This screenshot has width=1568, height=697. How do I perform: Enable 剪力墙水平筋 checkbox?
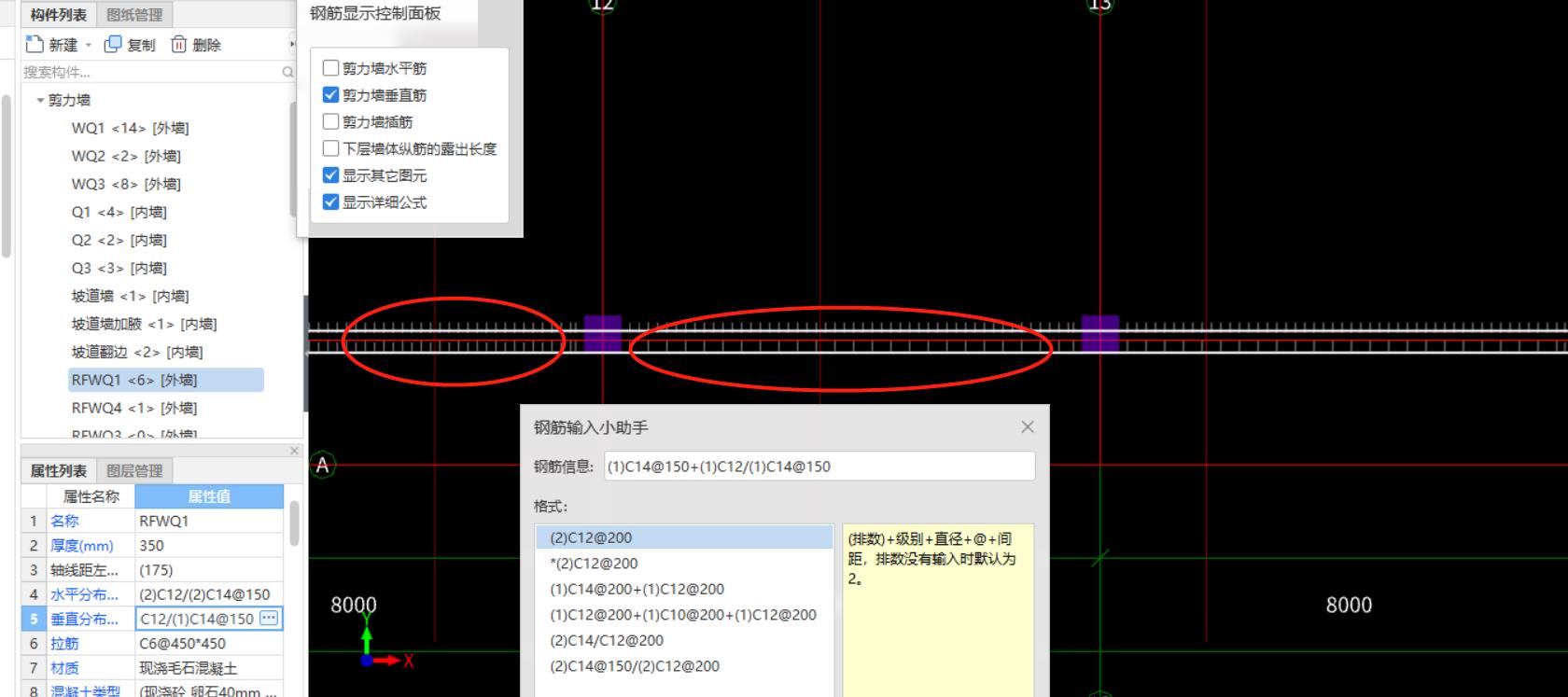330,67
